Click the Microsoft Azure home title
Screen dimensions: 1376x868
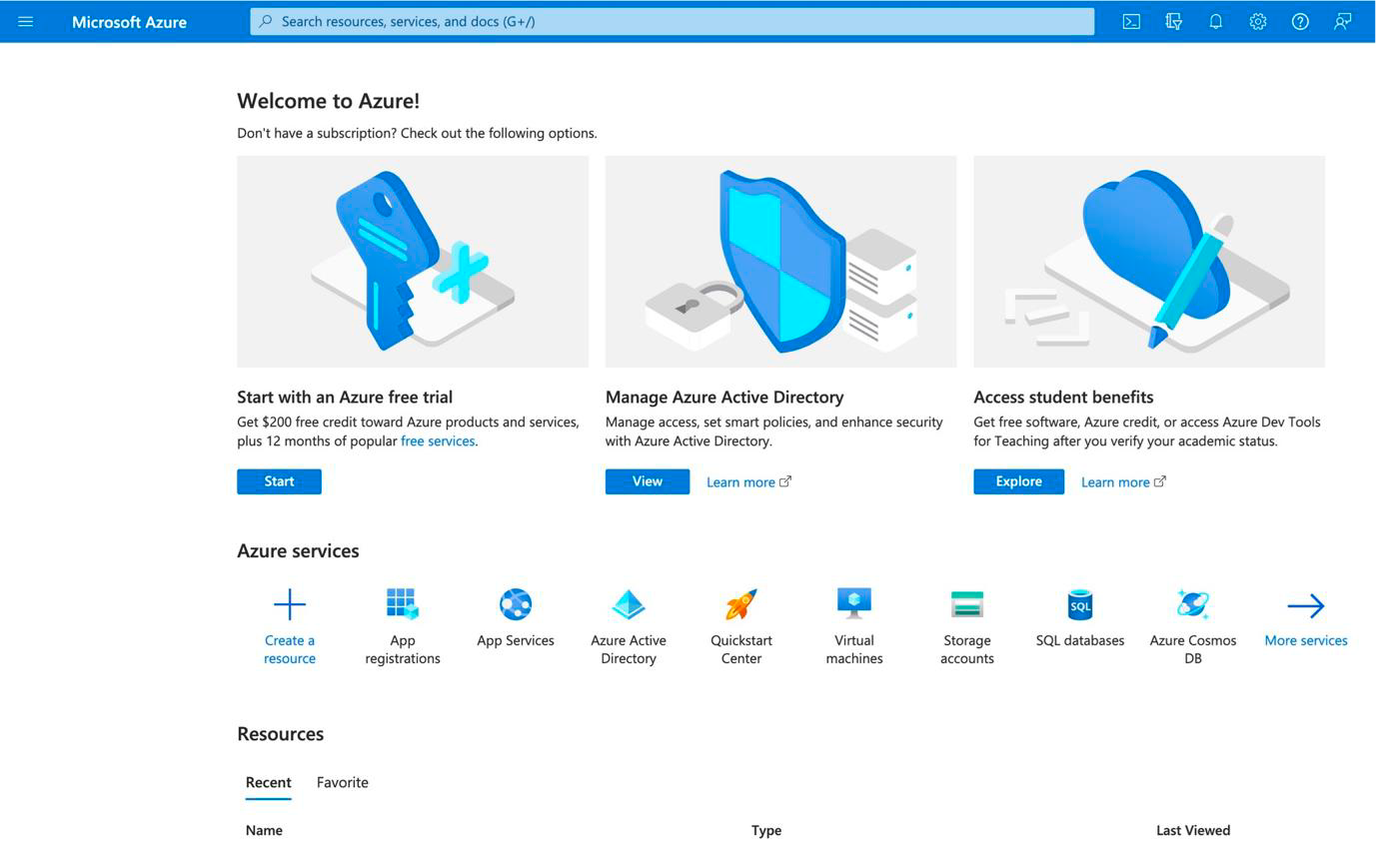[129, 21]
